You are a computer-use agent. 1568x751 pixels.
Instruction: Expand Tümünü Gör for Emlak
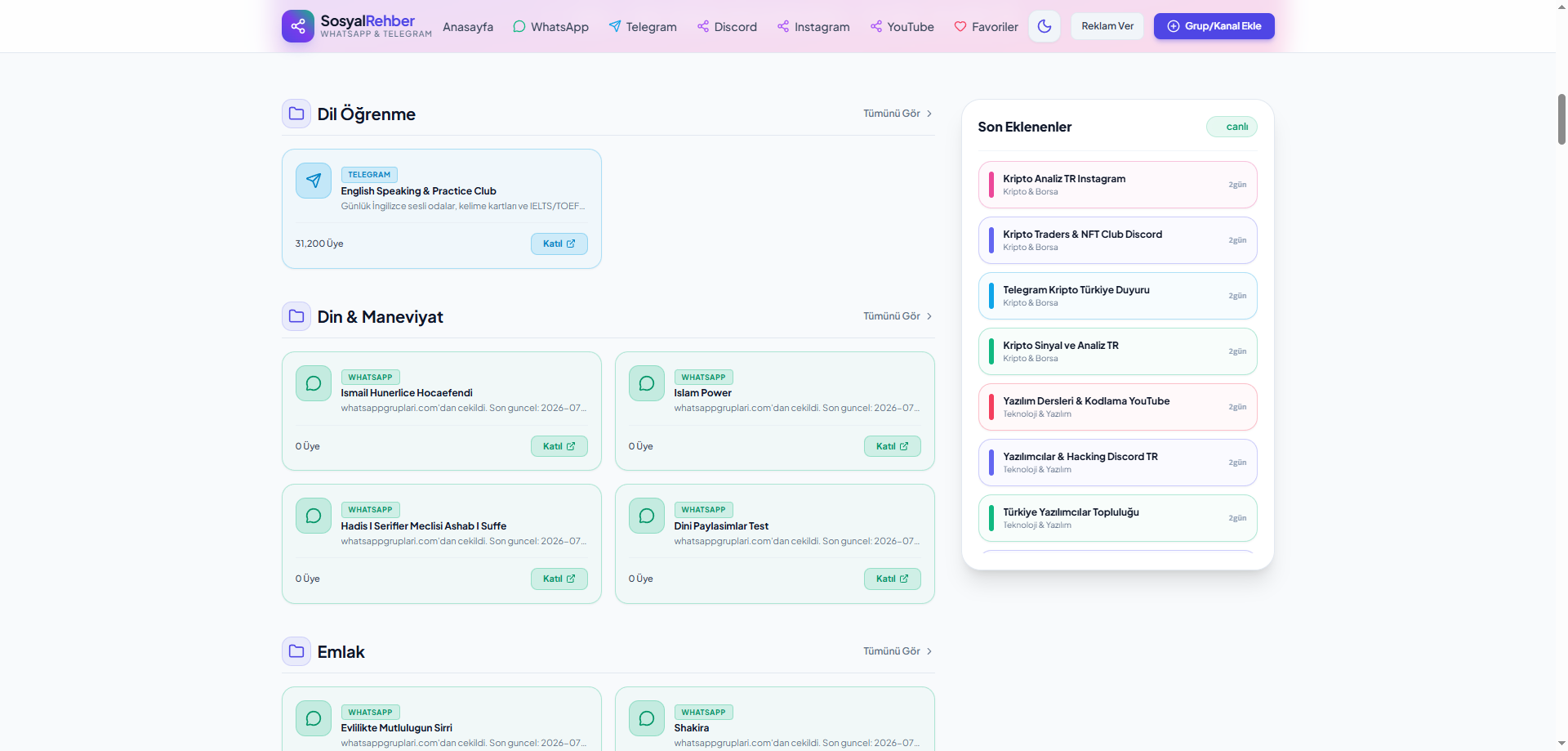[x=898, y=651]
